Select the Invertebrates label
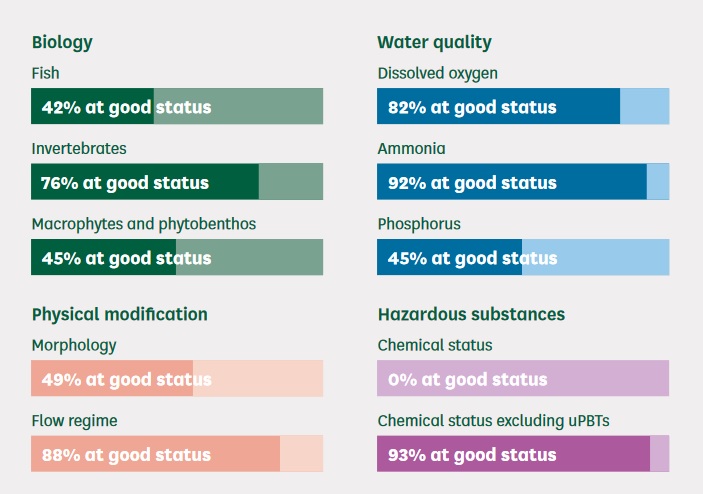The width and height of the screenshot is (703, 494). [79, 148]
